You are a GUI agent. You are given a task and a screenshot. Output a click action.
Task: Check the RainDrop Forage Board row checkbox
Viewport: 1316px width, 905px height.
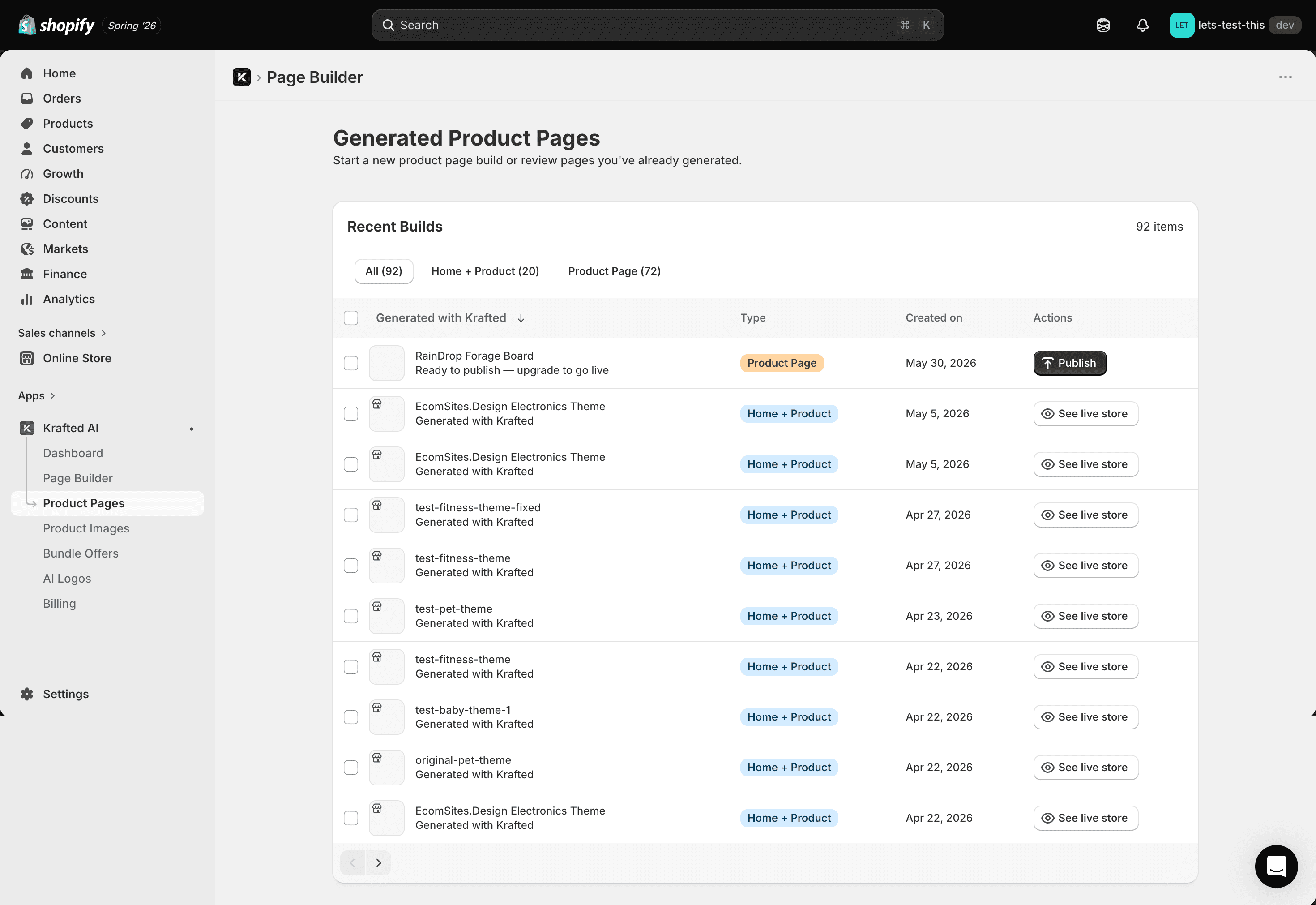[351, 363]
